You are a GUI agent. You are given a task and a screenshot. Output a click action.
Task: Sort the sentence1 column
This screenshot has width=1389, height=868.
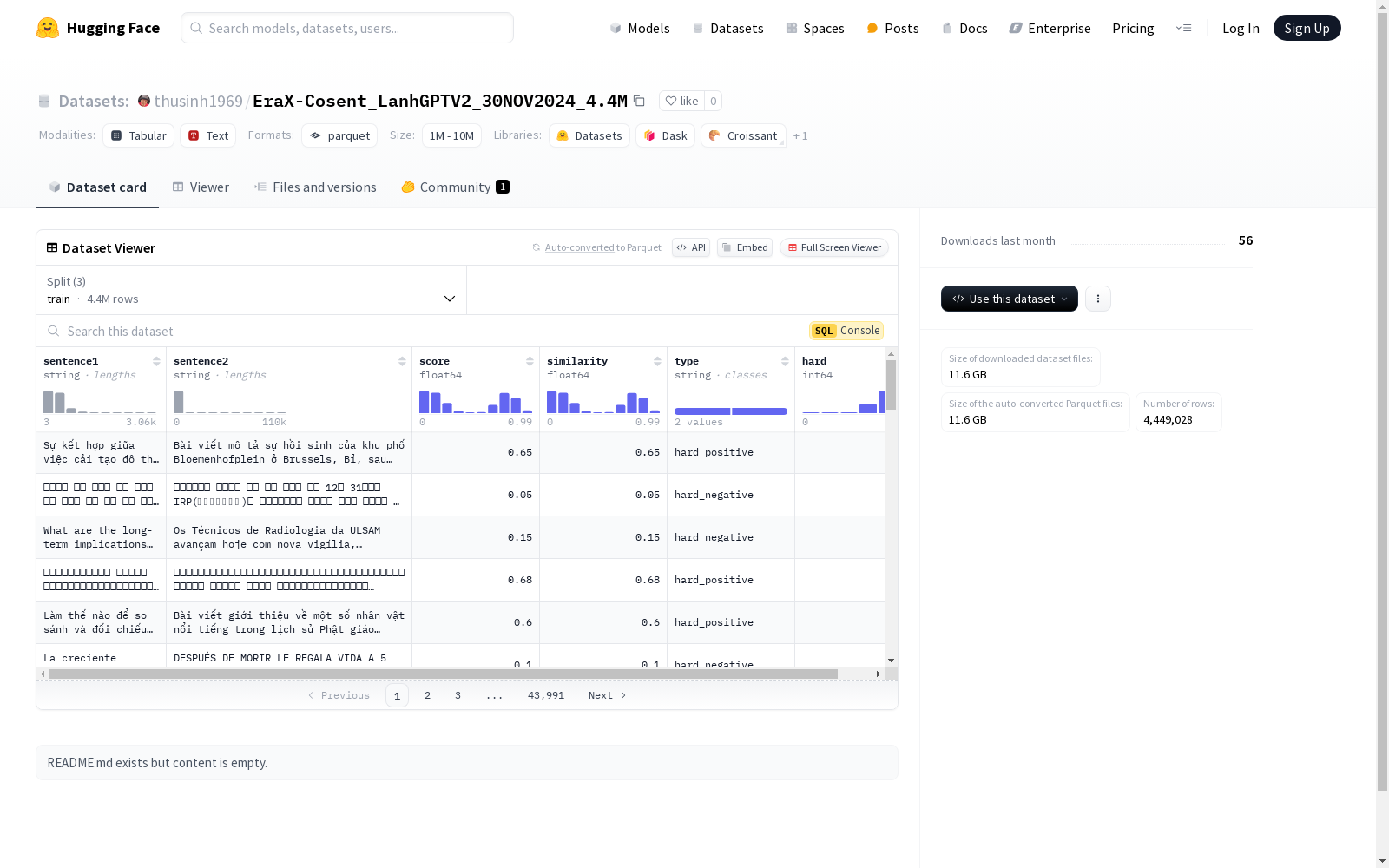coord(156,361)
